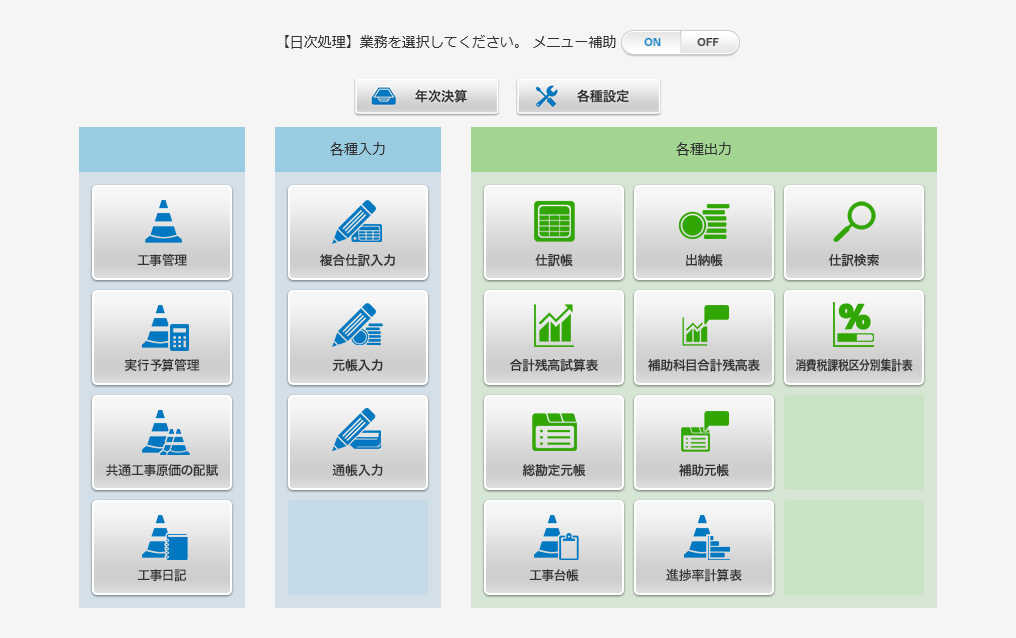Open the 工事日記 notebook icon
The width and height of the screenshot is (1016, 638).
click(162, 547)
